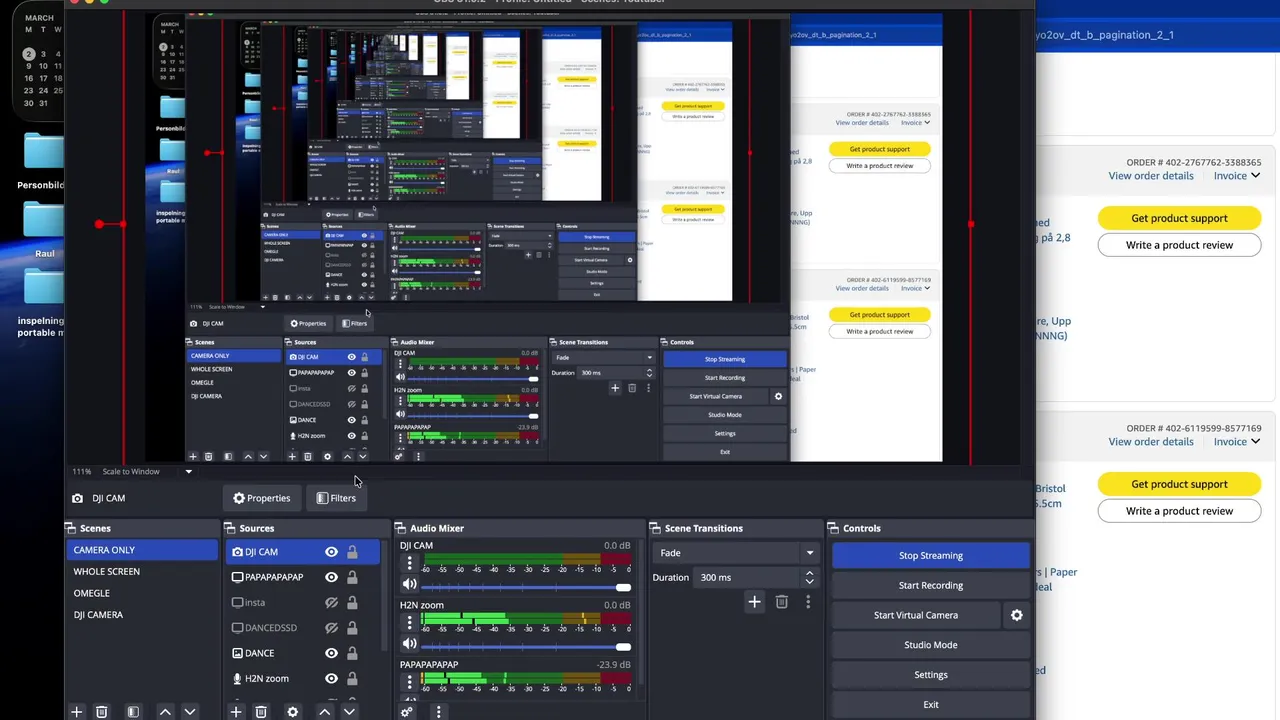
Task: Click Write a product review for order 402-2767762-3388365
Action: point(1179,245)
